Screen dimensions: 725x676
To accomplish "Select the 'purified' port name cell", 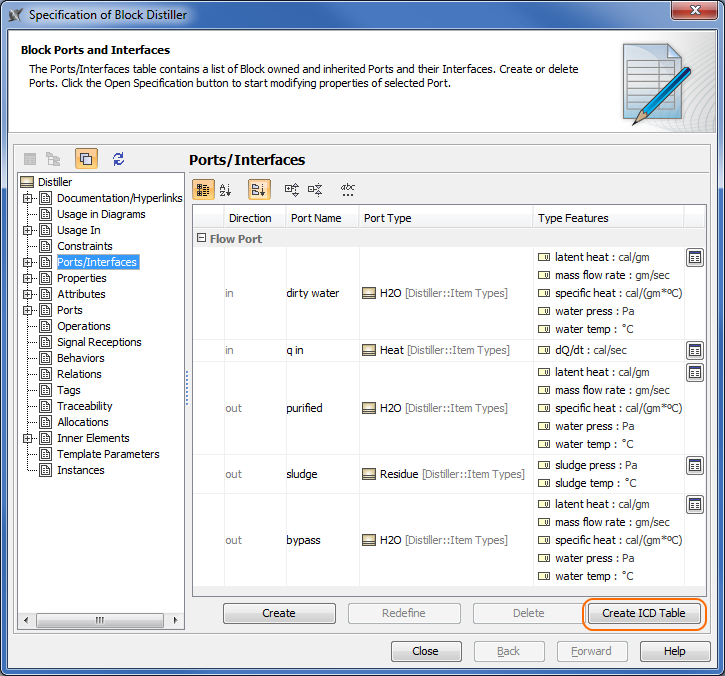I will (323, 408).
